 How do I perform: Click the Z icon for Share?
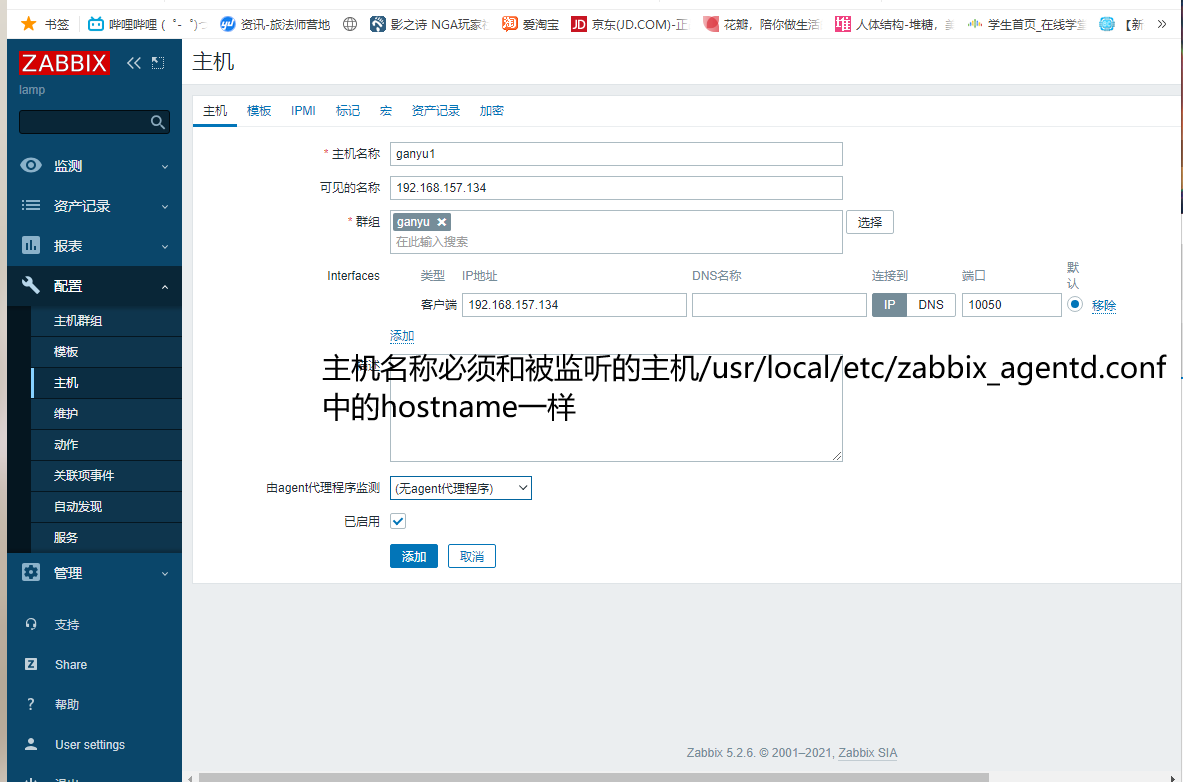[x=31, y=664]
